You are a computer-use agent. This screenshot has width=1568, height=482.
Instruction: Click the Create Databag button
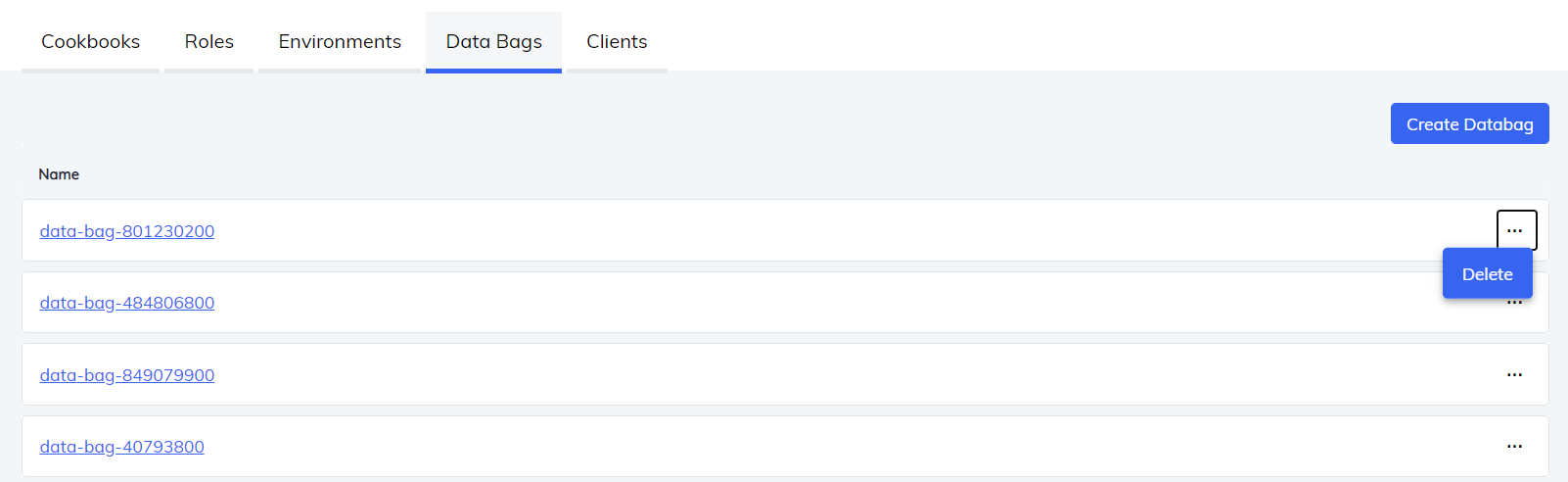click(1468, 124)
